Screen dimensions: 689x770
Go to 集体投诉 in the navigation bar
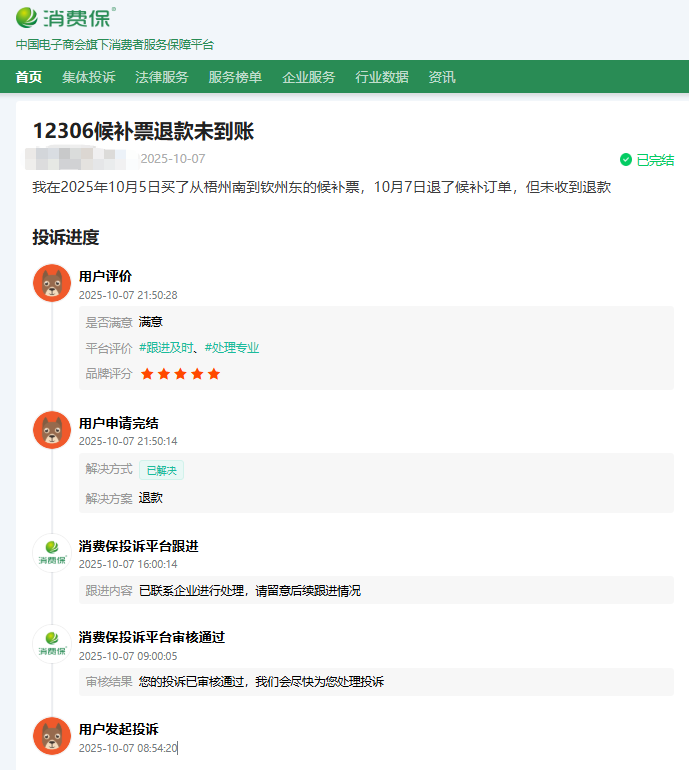click(x=88, y=77)
